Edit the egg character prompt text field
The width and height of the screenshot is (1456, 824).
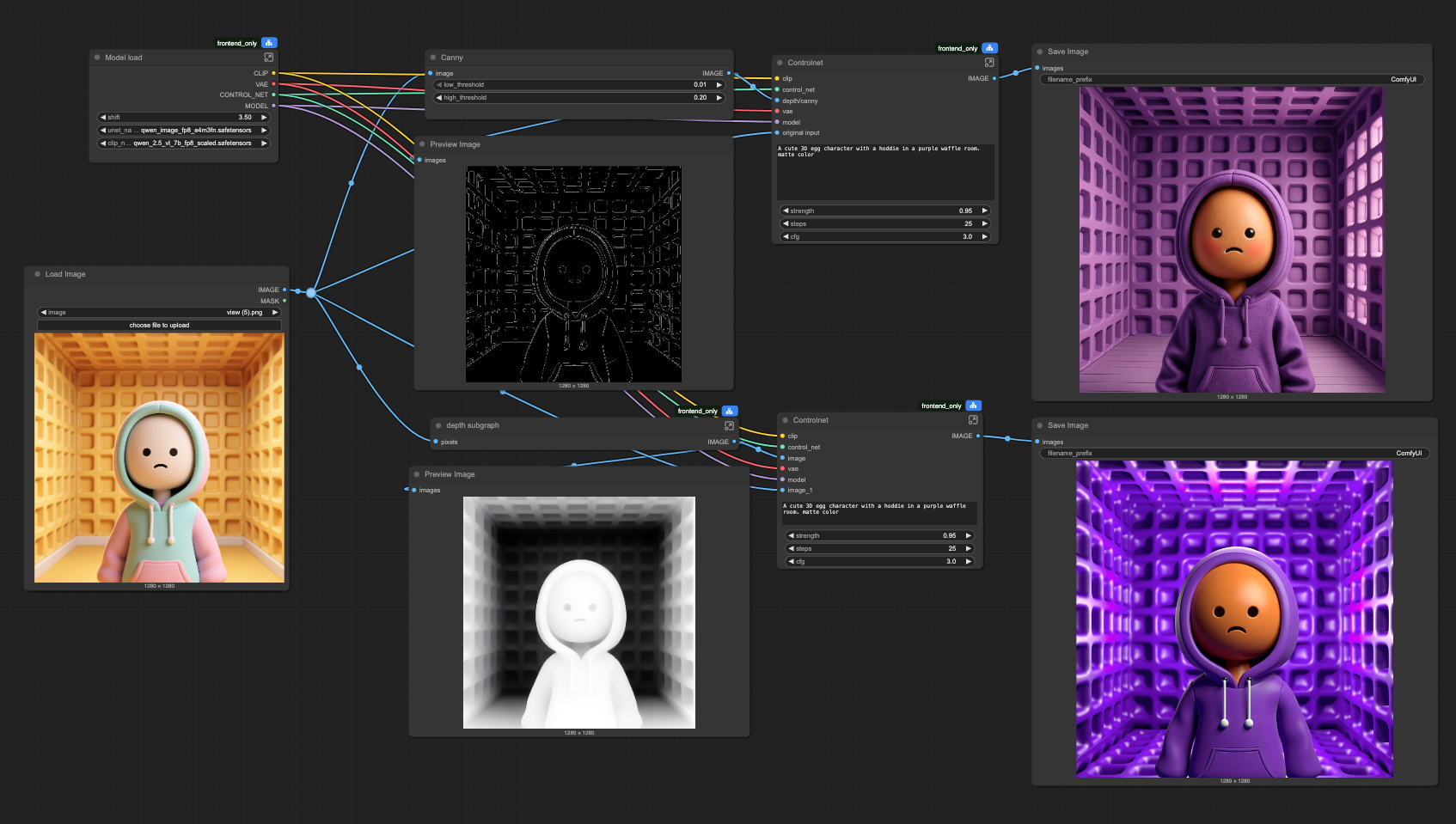884,172
